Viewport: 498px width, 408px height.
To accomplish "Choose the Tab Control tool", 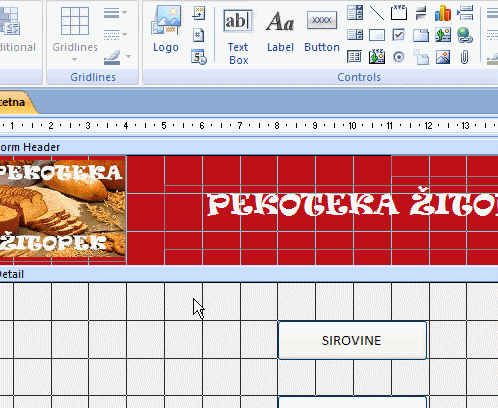I will pyautogui.click(x=421, y=35).
